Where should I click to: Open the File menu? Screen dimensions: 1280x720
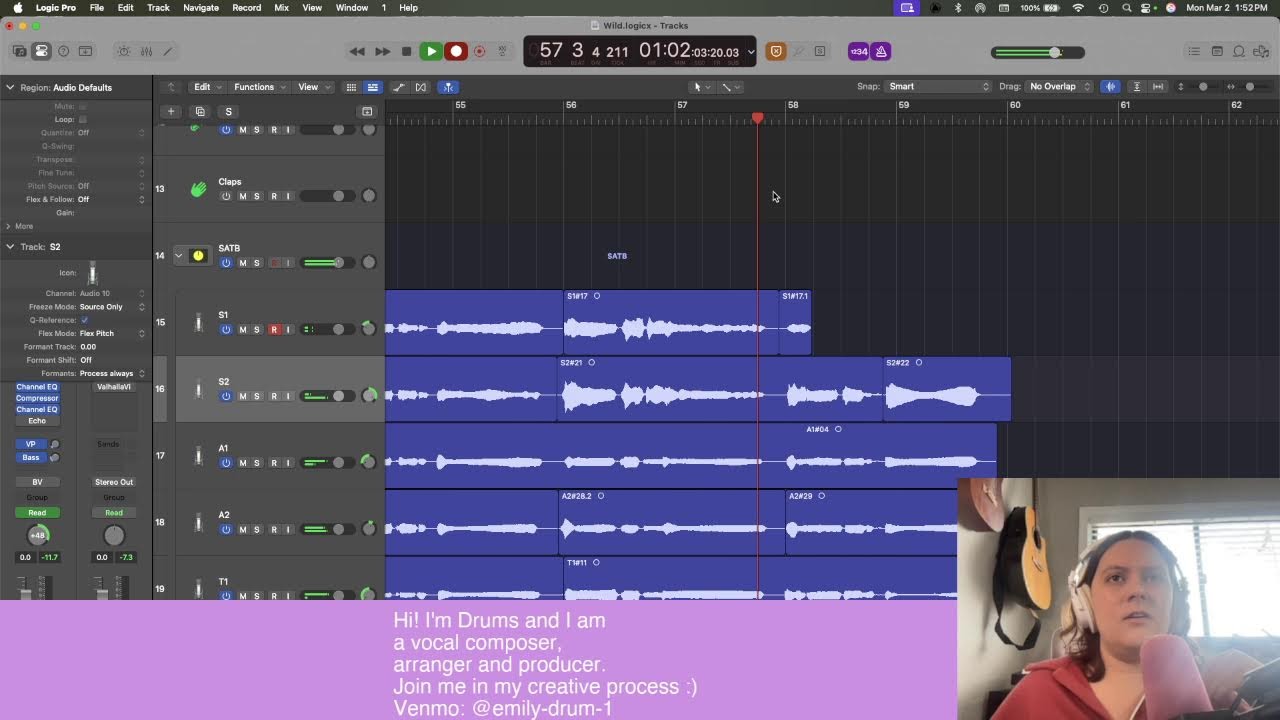pos(97,7)
